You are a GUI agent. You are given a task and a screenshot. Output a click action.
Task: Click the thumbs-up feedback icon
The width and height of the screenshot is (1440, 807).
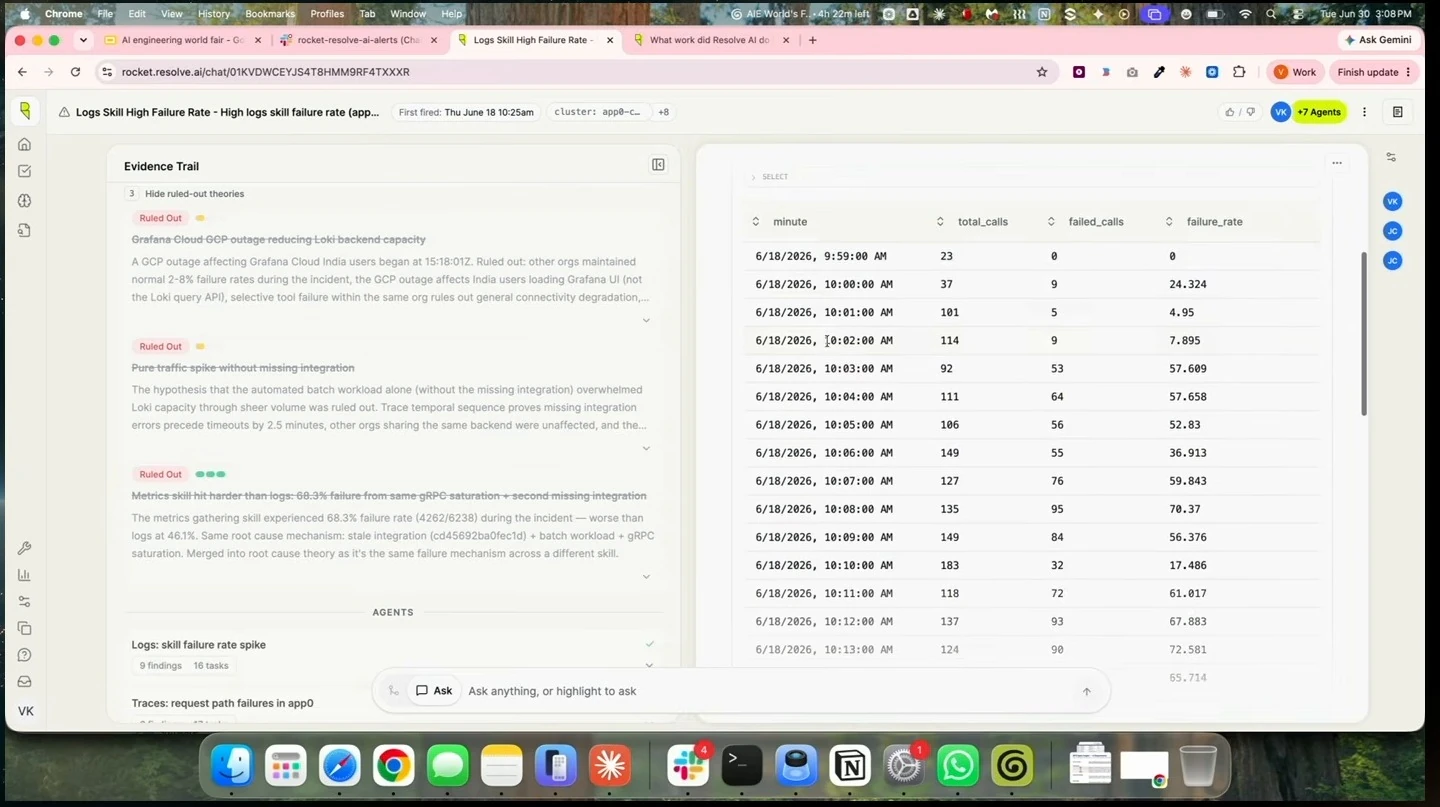tap(1229, 112)
